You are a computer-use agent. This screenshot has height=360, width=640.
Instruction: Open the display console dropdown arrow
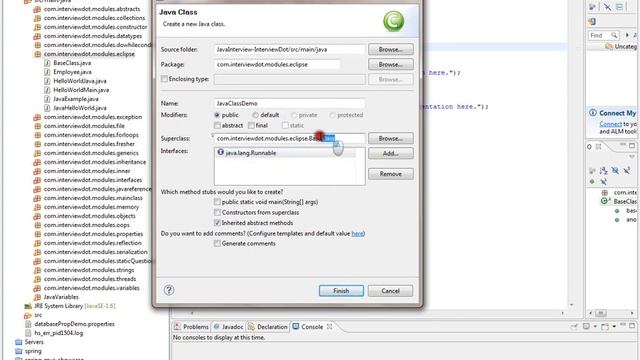595,327
